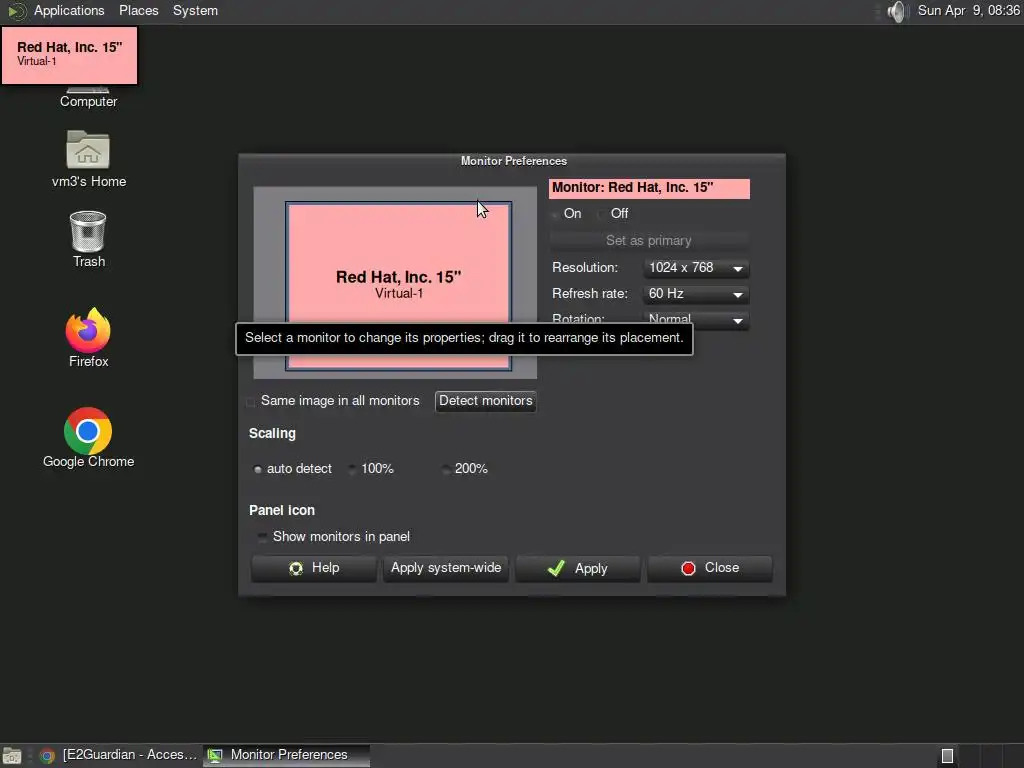Open the Places menu
Screen dimensions: 1024x768
[138, 10]
